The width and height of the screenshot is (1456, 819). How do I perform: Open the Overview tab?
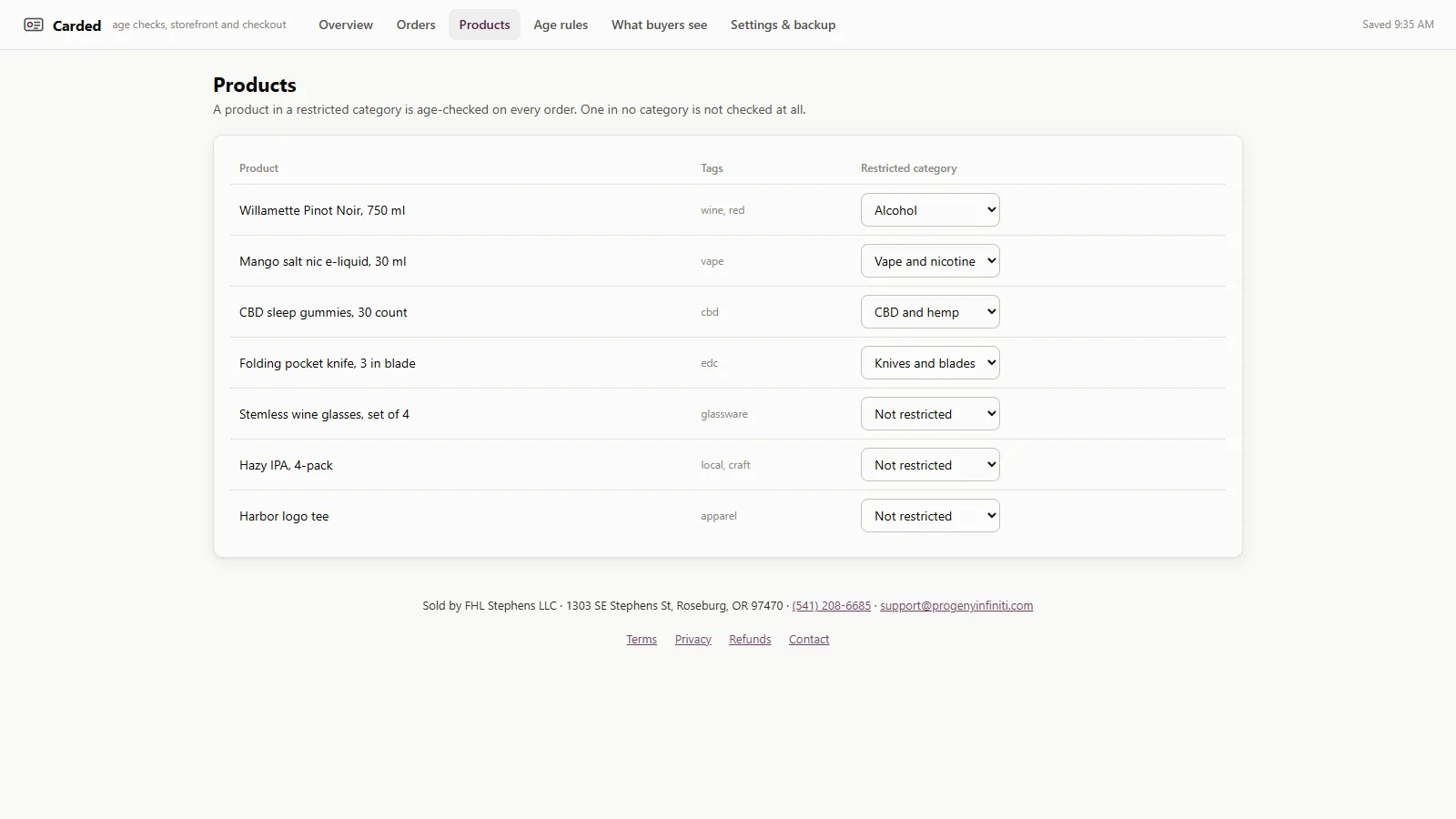(346, 25)
